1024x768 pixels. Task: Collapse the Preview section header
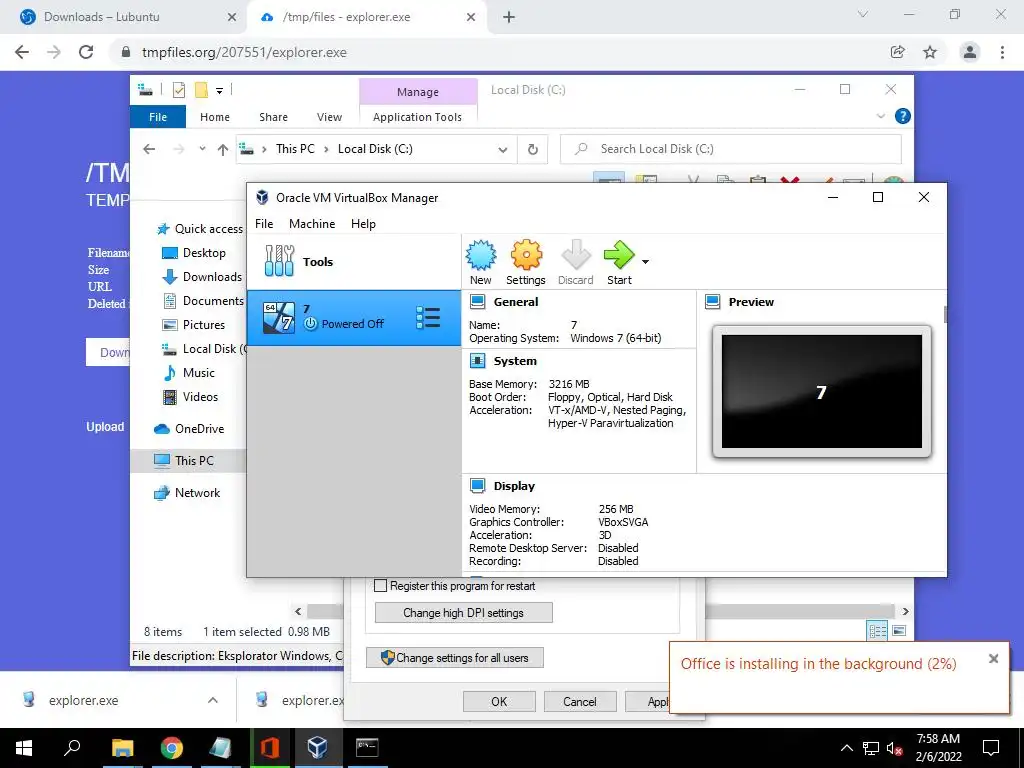751,302
